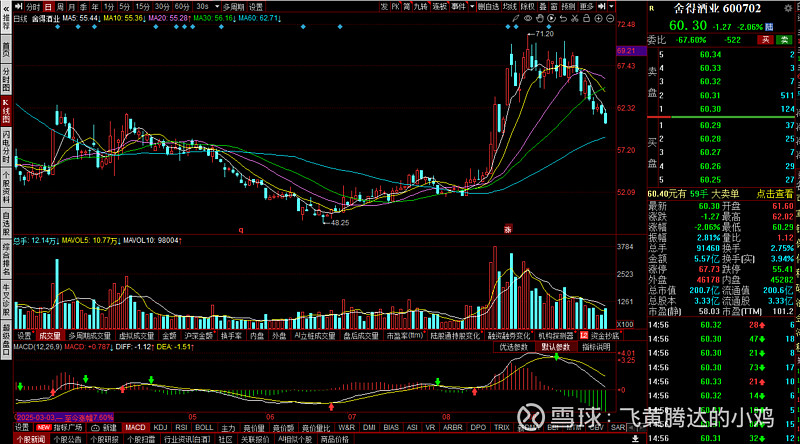
Task: Open the 更多 toolbar menu
Action: tap(587, 7)
